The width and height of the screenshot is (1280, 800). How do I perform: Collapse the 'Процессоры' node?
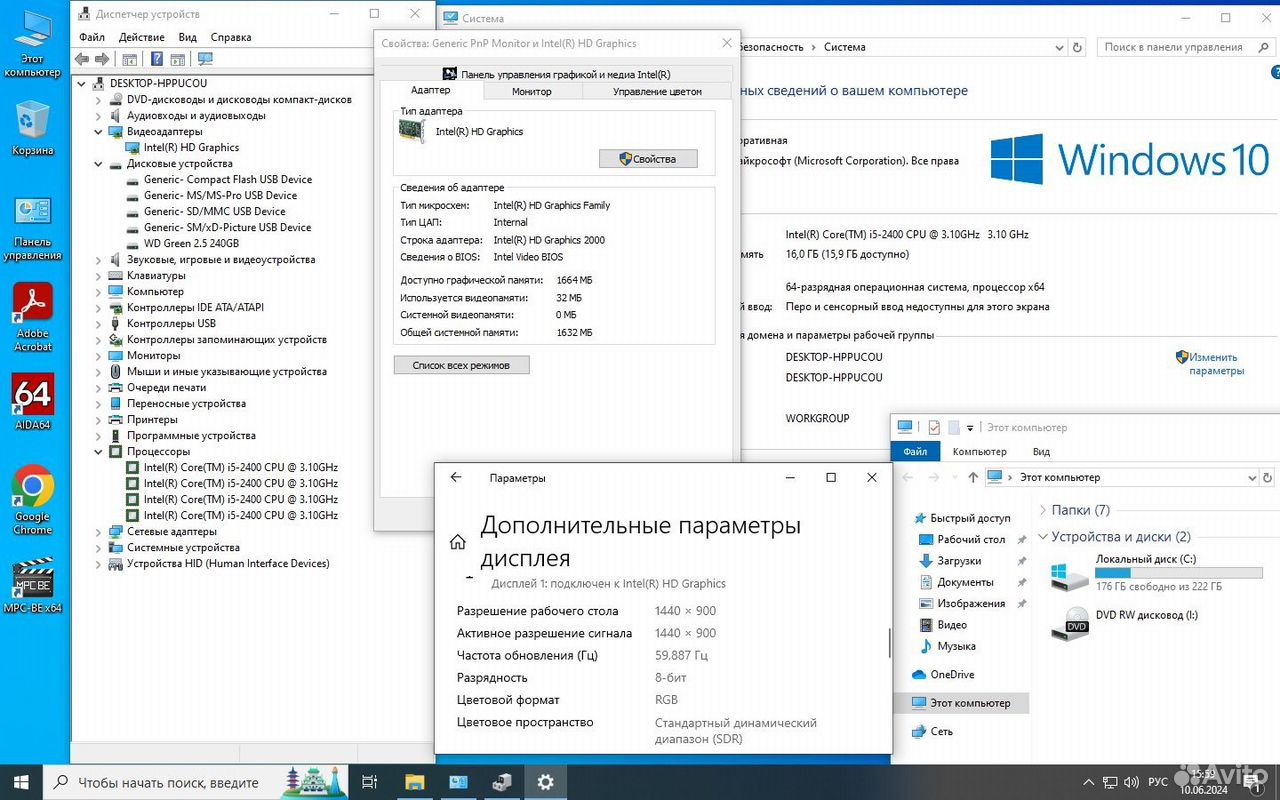tap(98, 451)
